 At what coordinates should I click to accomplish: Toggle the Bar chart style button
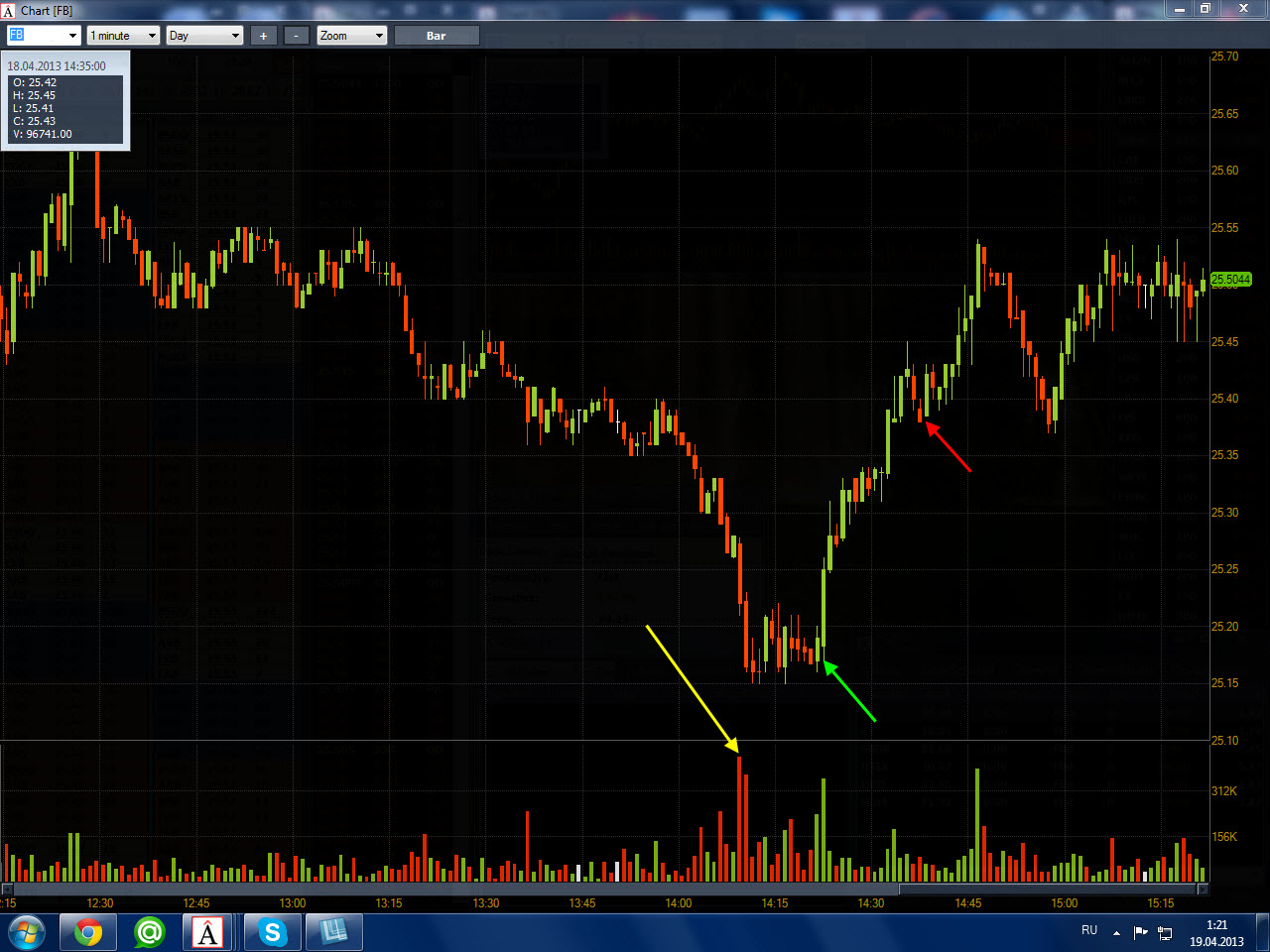tap(437, 36)
